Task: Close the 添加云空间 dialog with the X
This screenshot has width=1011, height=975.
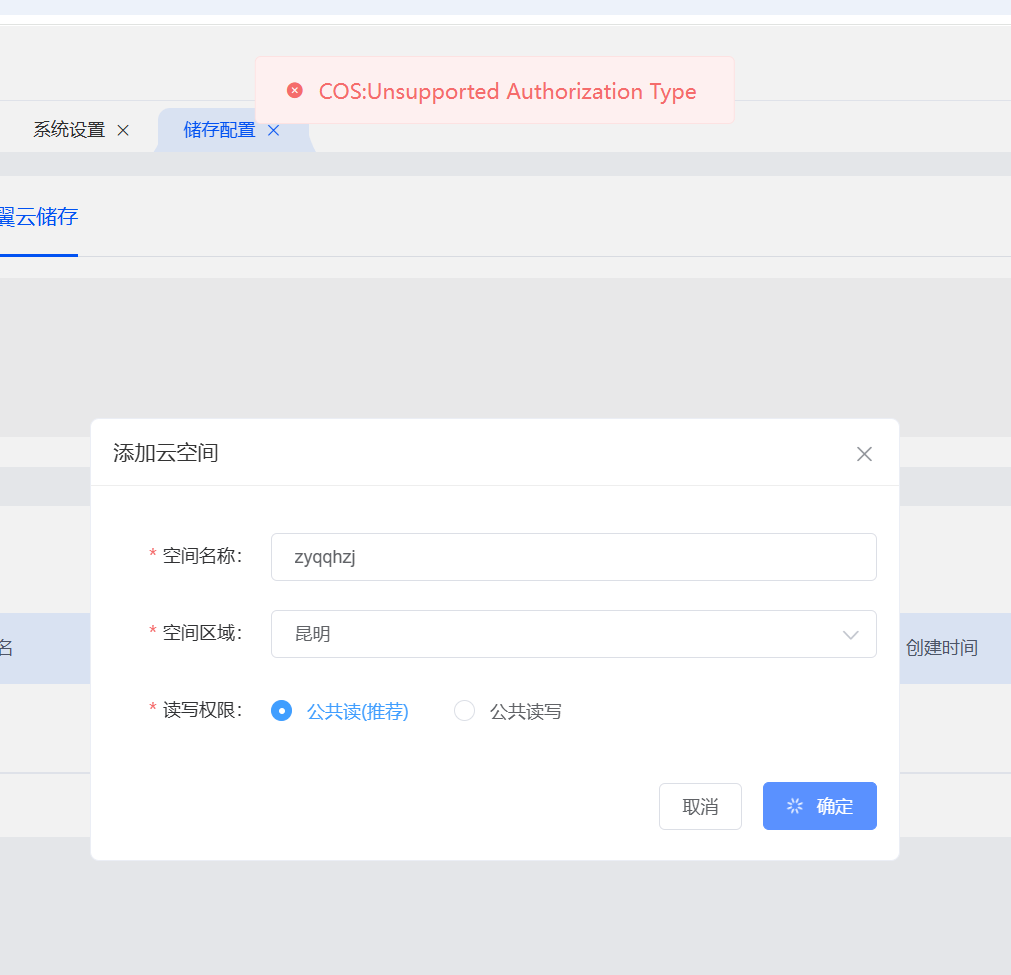Action: pyautogui.click(x=864, y=454)
